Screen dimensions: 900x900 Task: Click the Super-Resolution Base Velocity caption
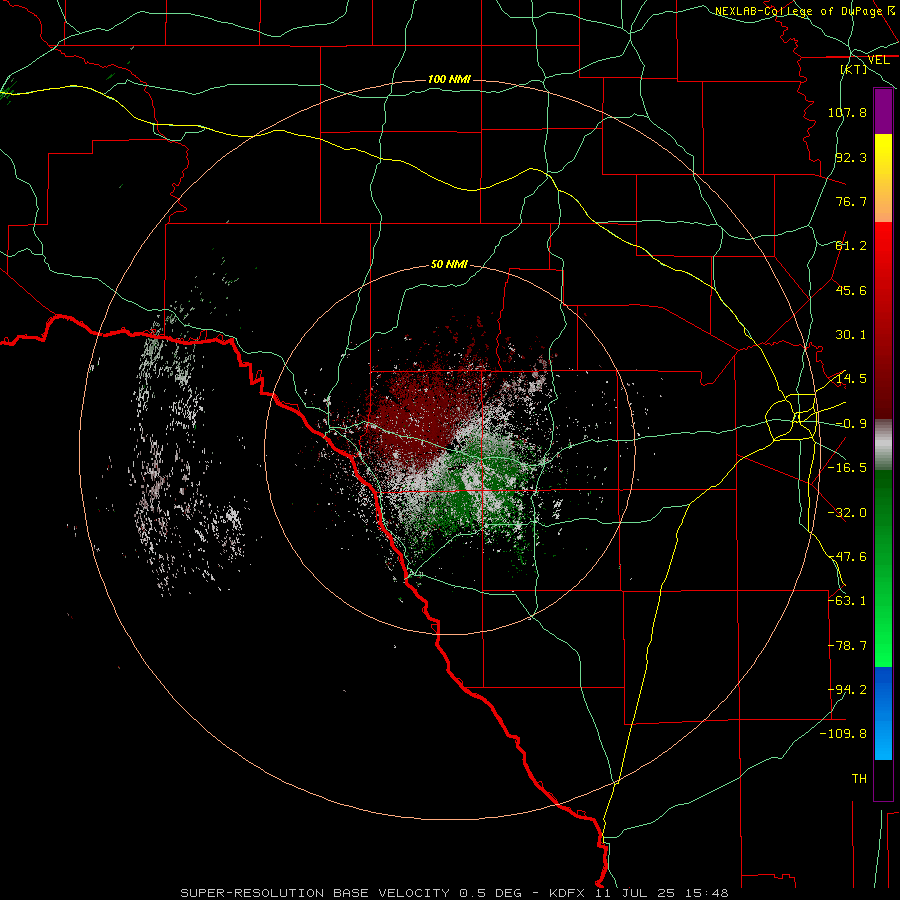coord(455,893)
